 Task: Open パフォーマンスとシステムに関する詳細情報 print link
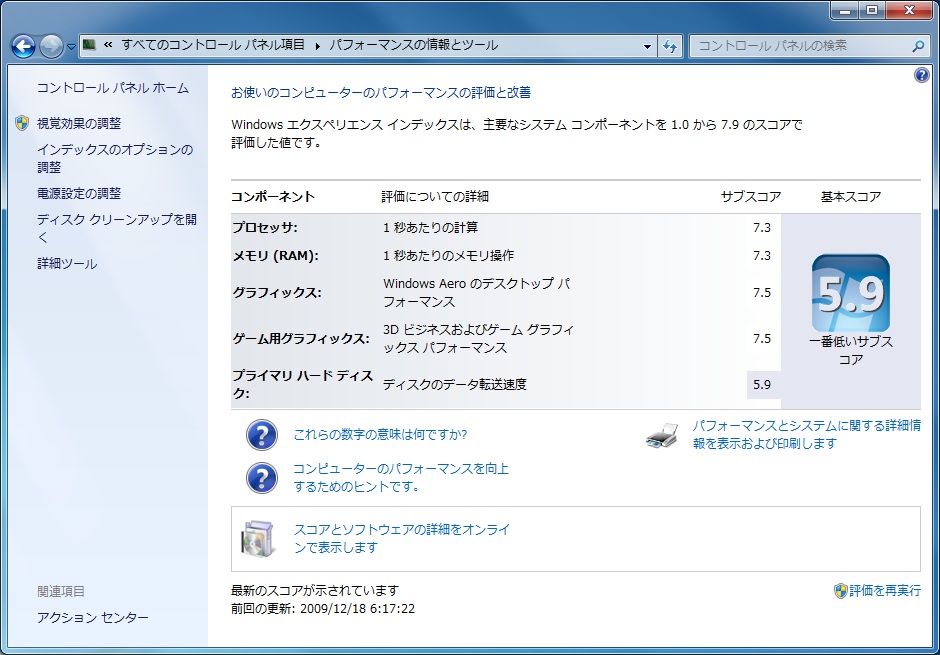click(x=806, y=434)
